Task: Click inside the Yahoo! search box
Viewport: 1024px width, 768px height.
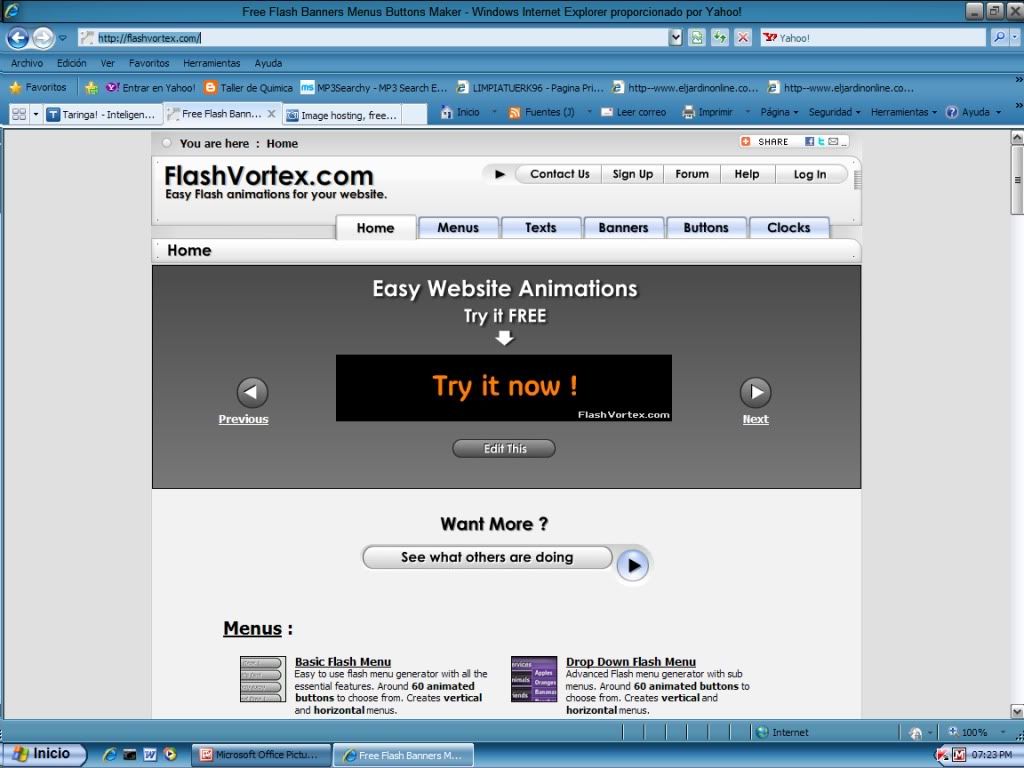Action: 874,38
